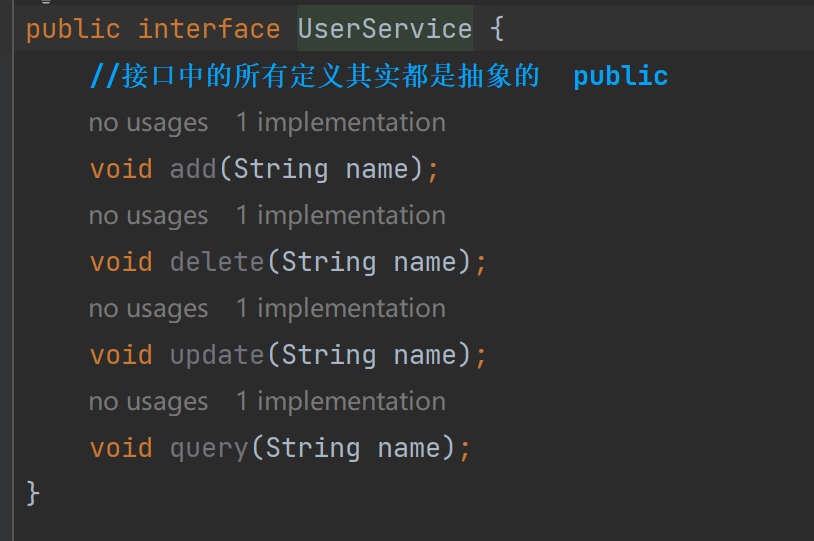Place cursor on add method name
Image resolution: width=814 pixels, height=541 pixels.
tap(193, 169)
